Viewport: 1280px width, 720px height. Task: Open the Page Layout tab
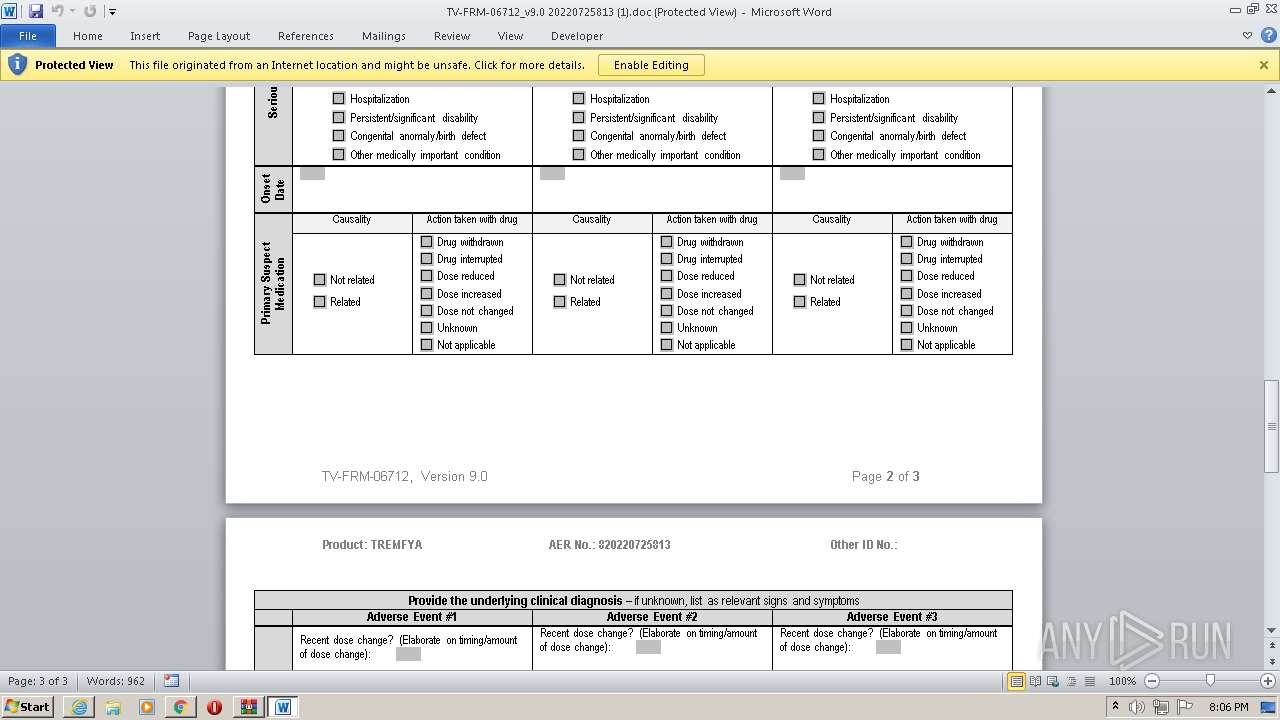pyautogui.click(x=219, y=36)
